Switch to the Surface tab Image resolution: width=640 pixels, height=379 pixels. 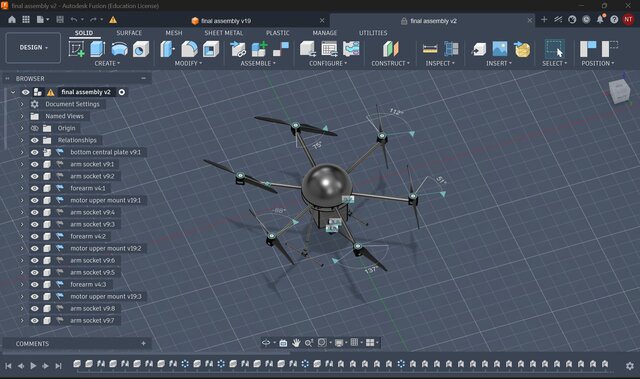[x=129, y=33]
